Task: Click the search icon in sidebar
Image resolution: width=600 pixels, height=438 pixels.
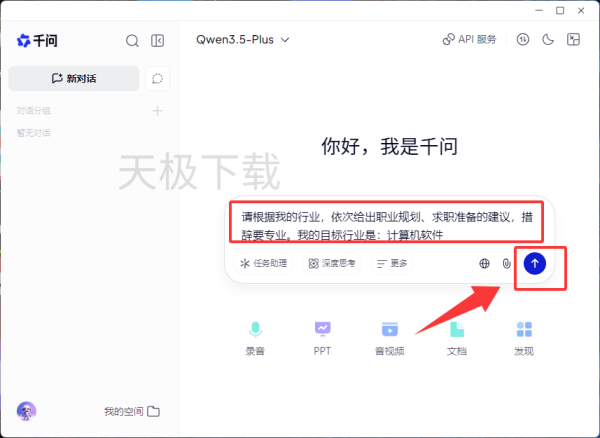Action: 132,41
